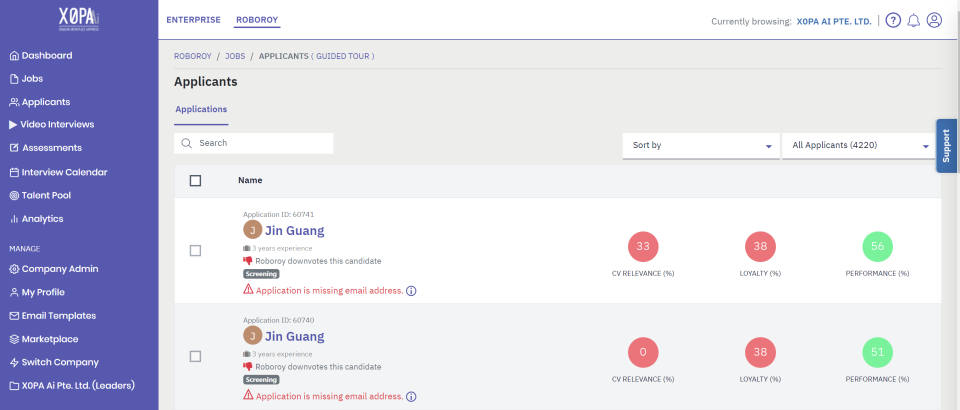Click performance score 56 green circle
Viewport: 960px width, 410px height.
pyautogui.click(x=877, y=247)
